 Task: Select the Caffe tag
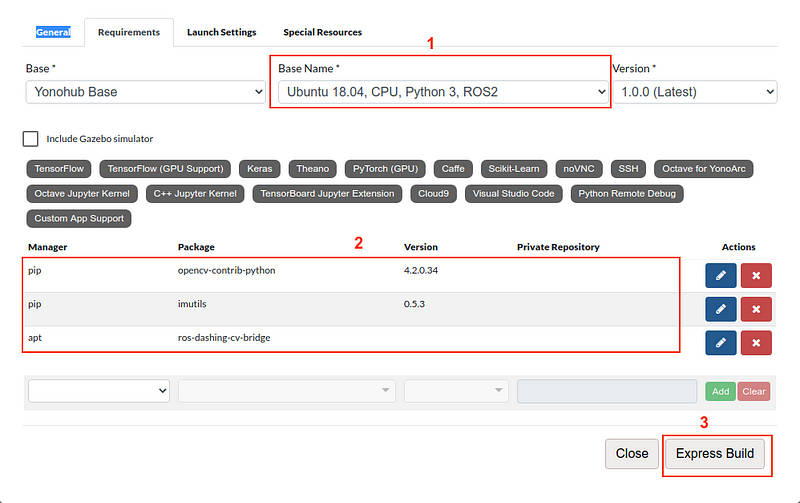(453, 169)
